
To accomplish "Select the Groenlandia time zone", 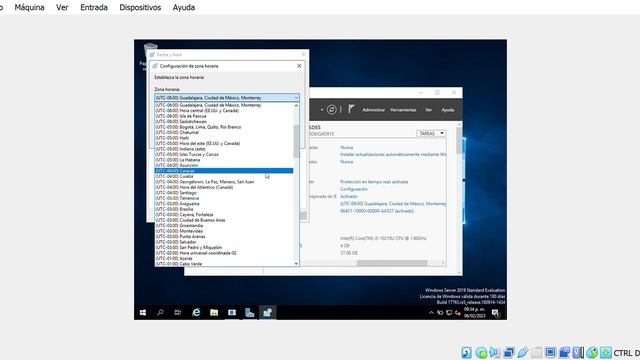I will (x=224, y=225).
